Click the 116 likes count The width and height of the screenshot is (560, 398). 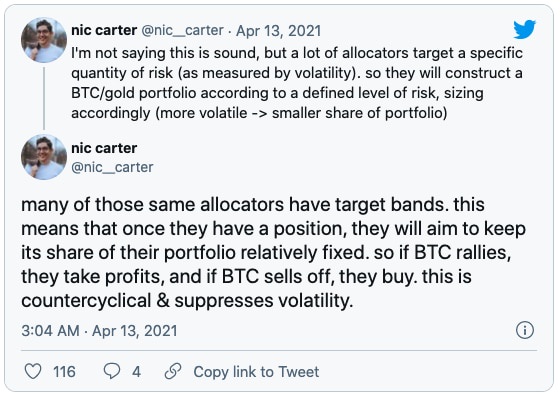(x=64, y=372)
